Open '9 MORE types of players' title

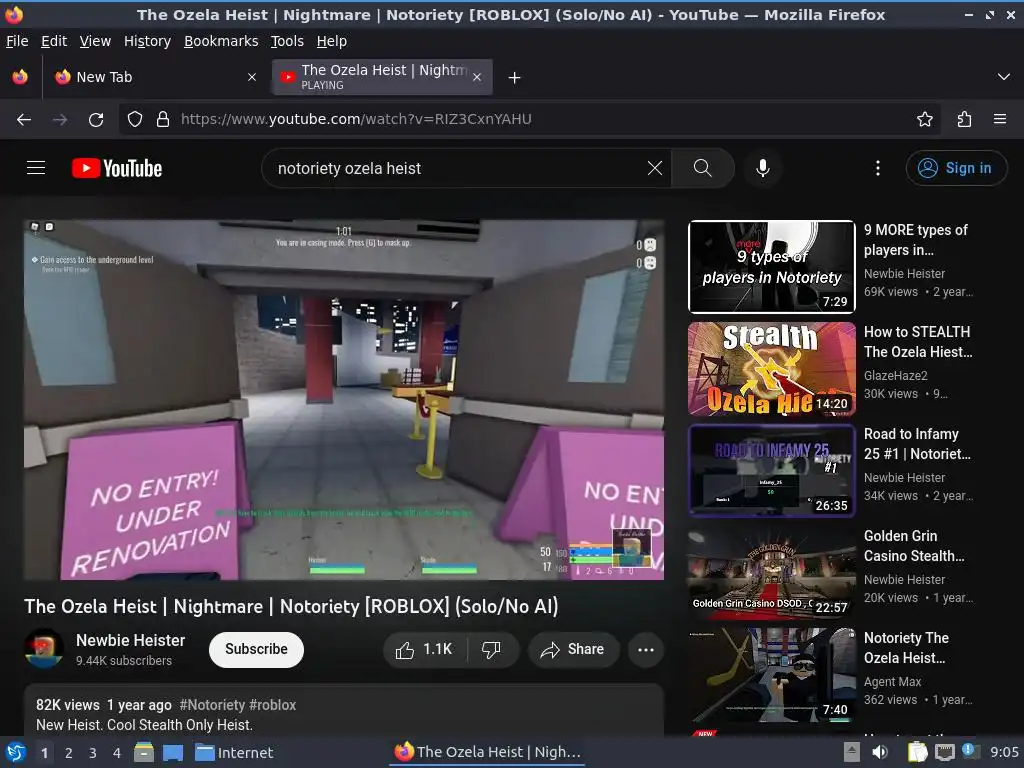click(x=916, y=240)
